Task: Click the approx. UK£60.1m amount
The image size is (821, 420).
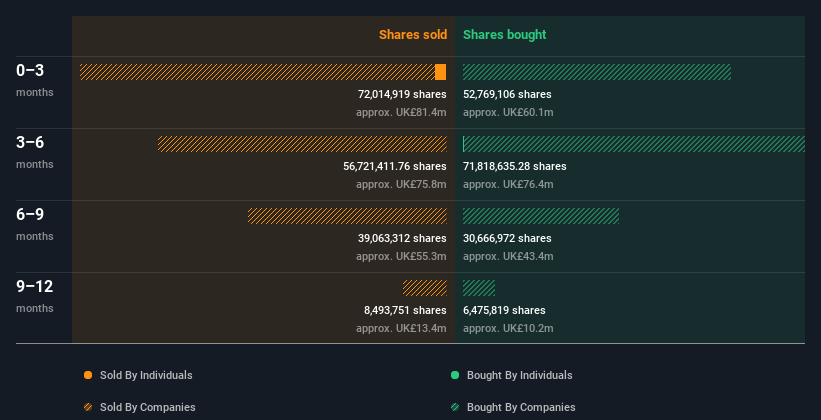Action: point(508,113)
